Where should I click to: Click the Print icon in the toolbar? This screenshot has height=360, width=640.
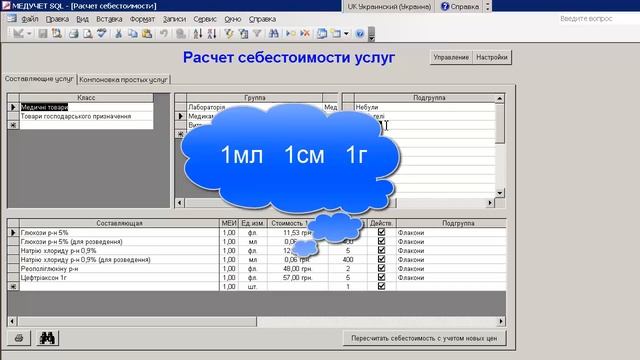click(x=73, y=33)
